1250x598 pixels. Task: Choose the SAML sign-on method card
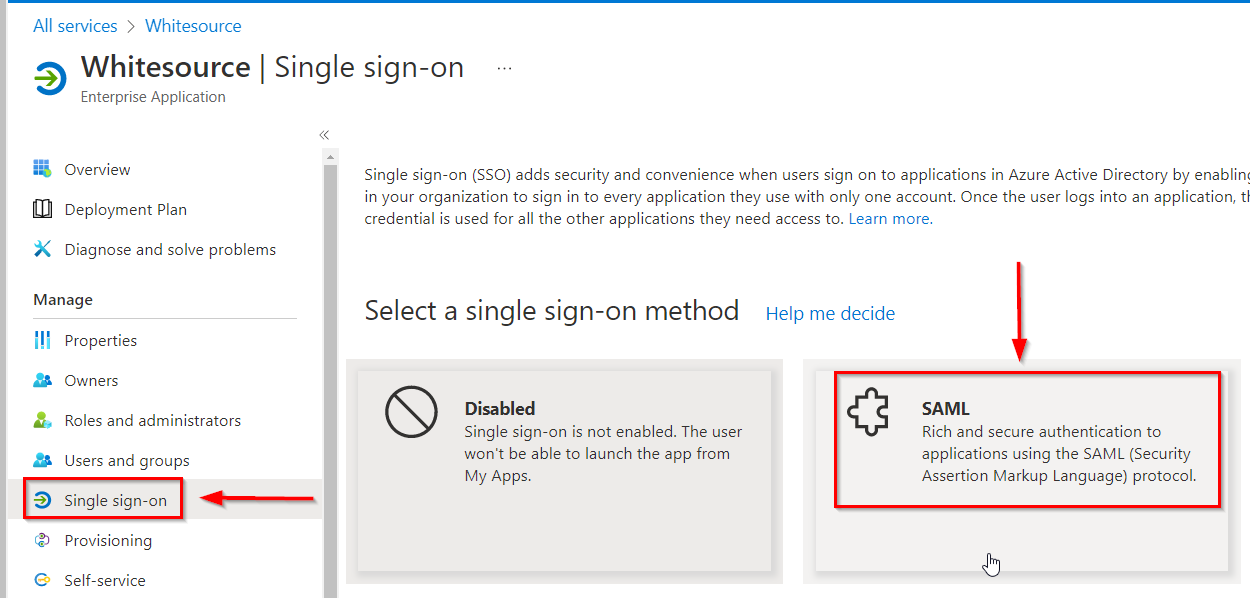[1027, 440]
